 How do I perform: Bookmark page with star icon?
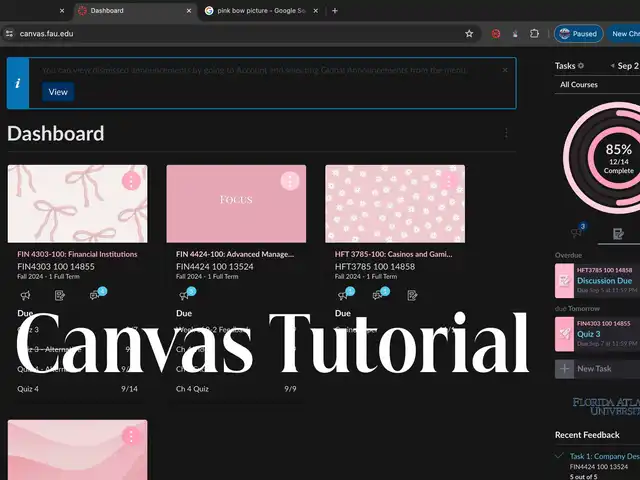(469, 33)
